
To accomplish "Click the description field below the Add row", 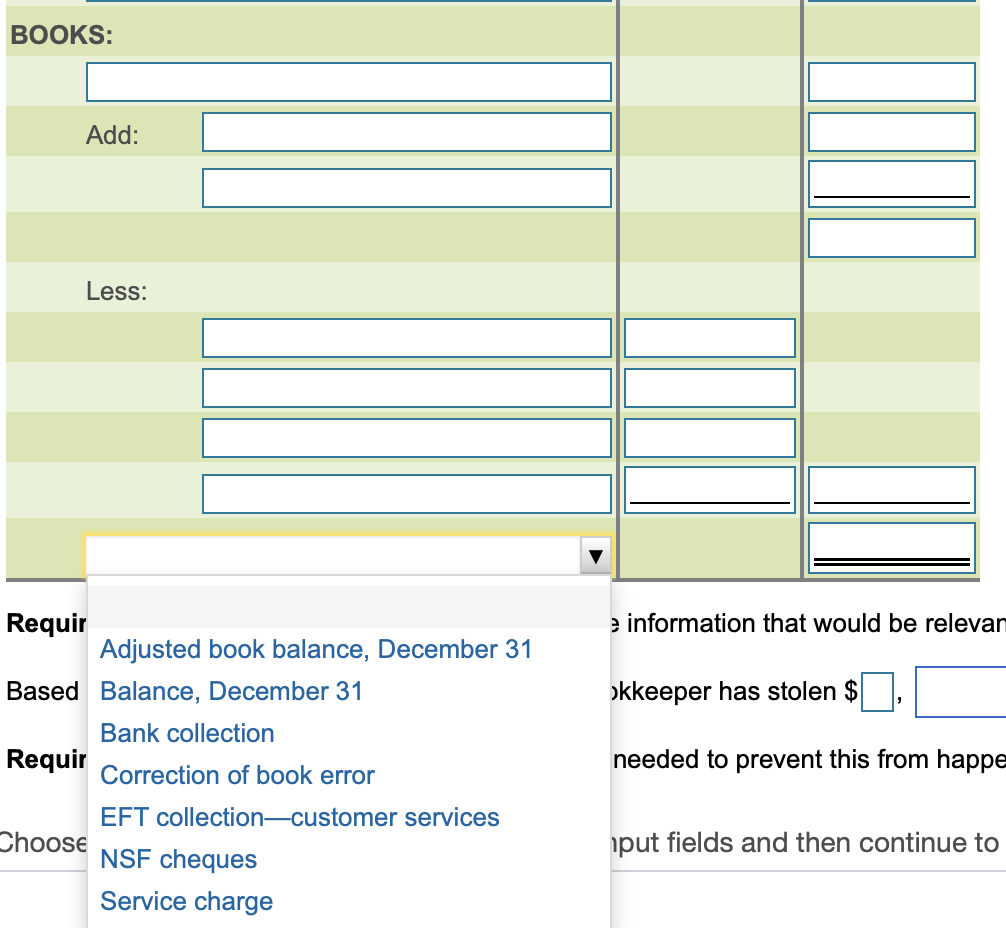I will pyautogui.click(x=406, y=186).
